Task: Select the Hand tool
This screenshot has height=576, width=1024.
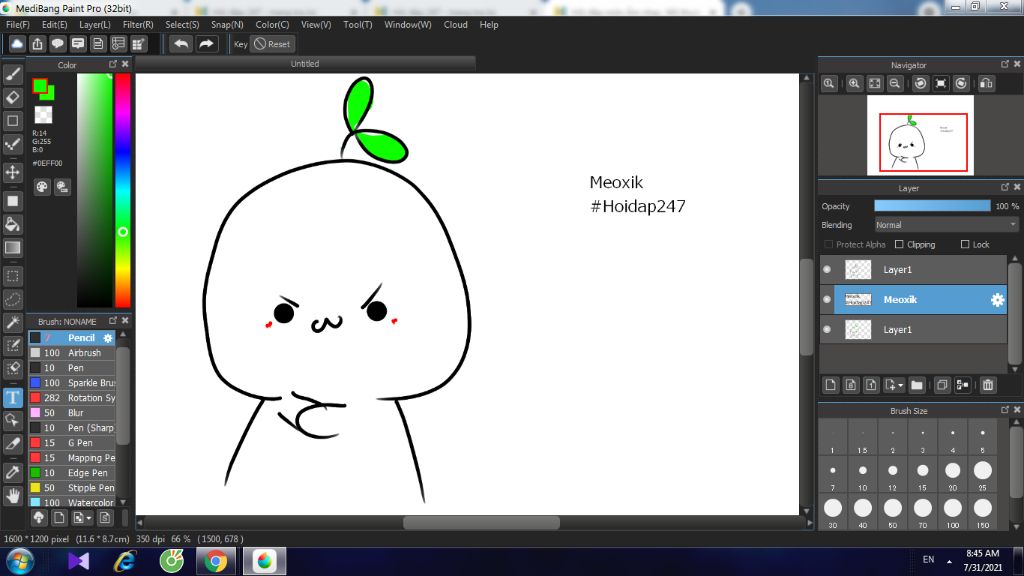Action: click(12, 496)
